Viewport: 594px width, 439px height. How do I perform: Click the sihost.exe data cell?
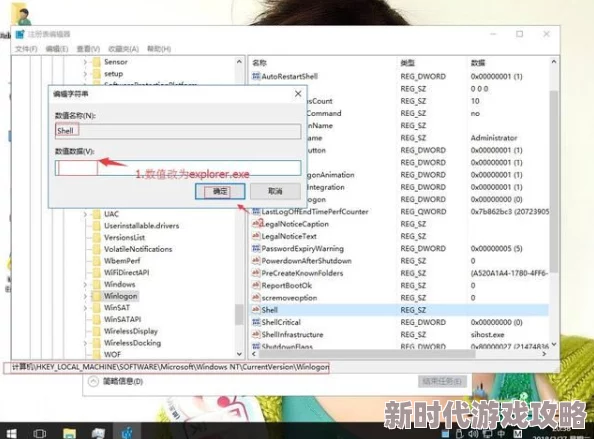click(487, 334)
